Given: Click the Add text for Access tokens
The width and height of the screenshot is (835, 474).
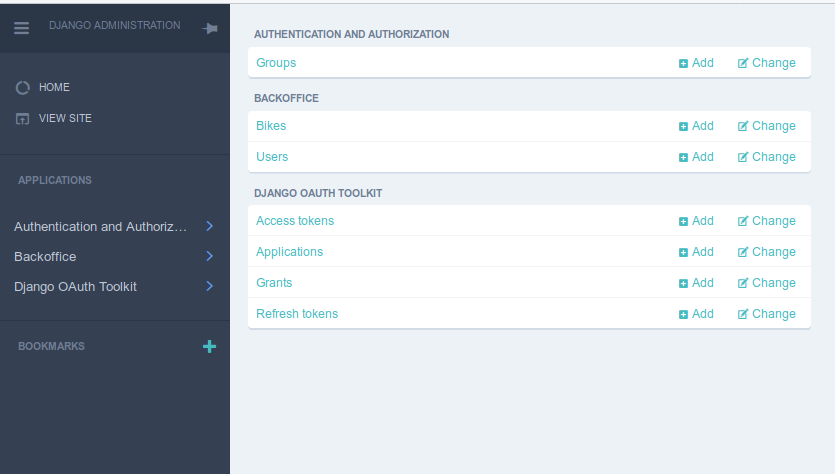Looking at the screenshot, I should [x=703, y=220].
